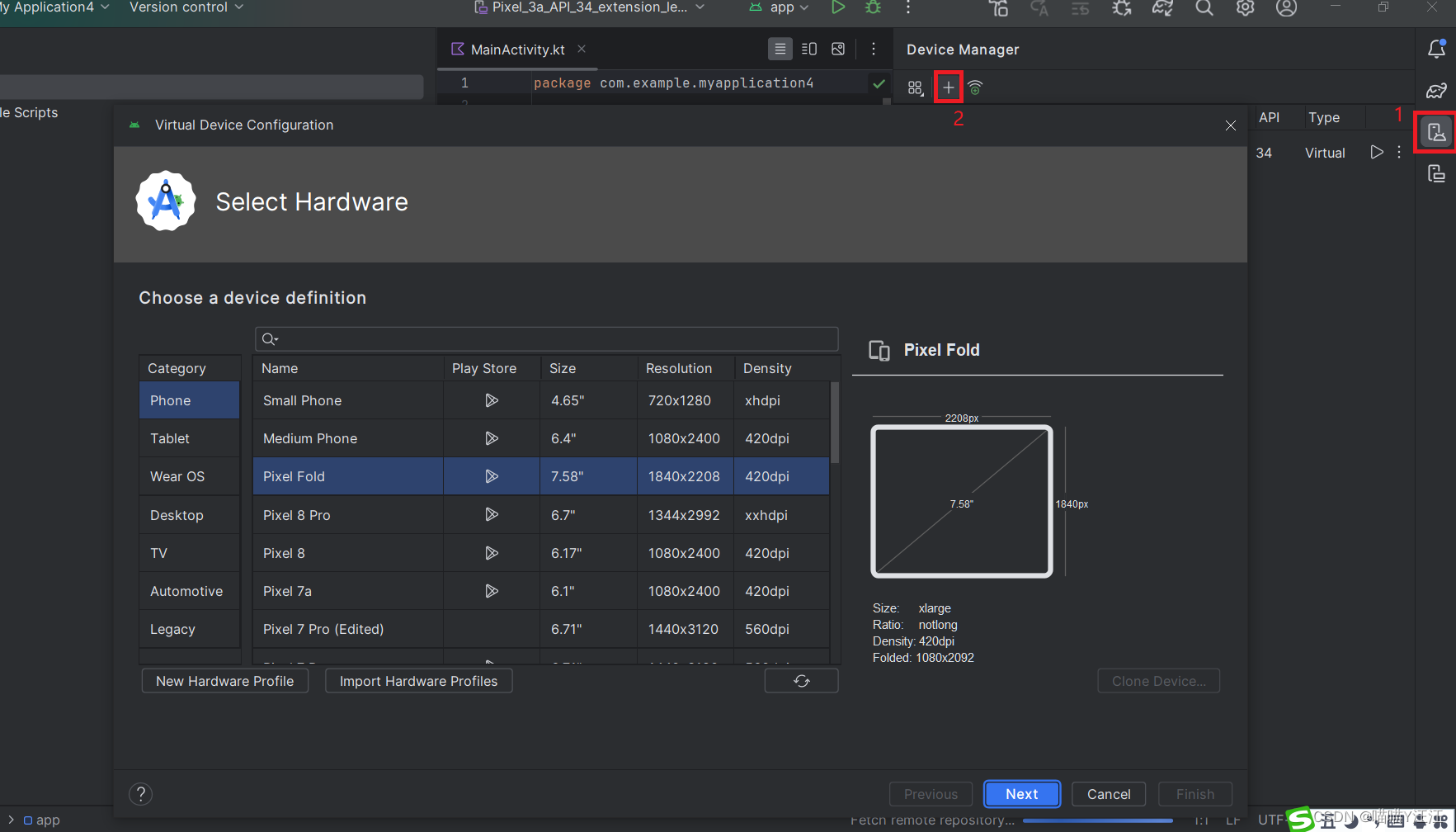Image resolution: width=1456 pixels, height=832 pixels.
Task: Select Automotive category
Action: (x=190, y=591)
